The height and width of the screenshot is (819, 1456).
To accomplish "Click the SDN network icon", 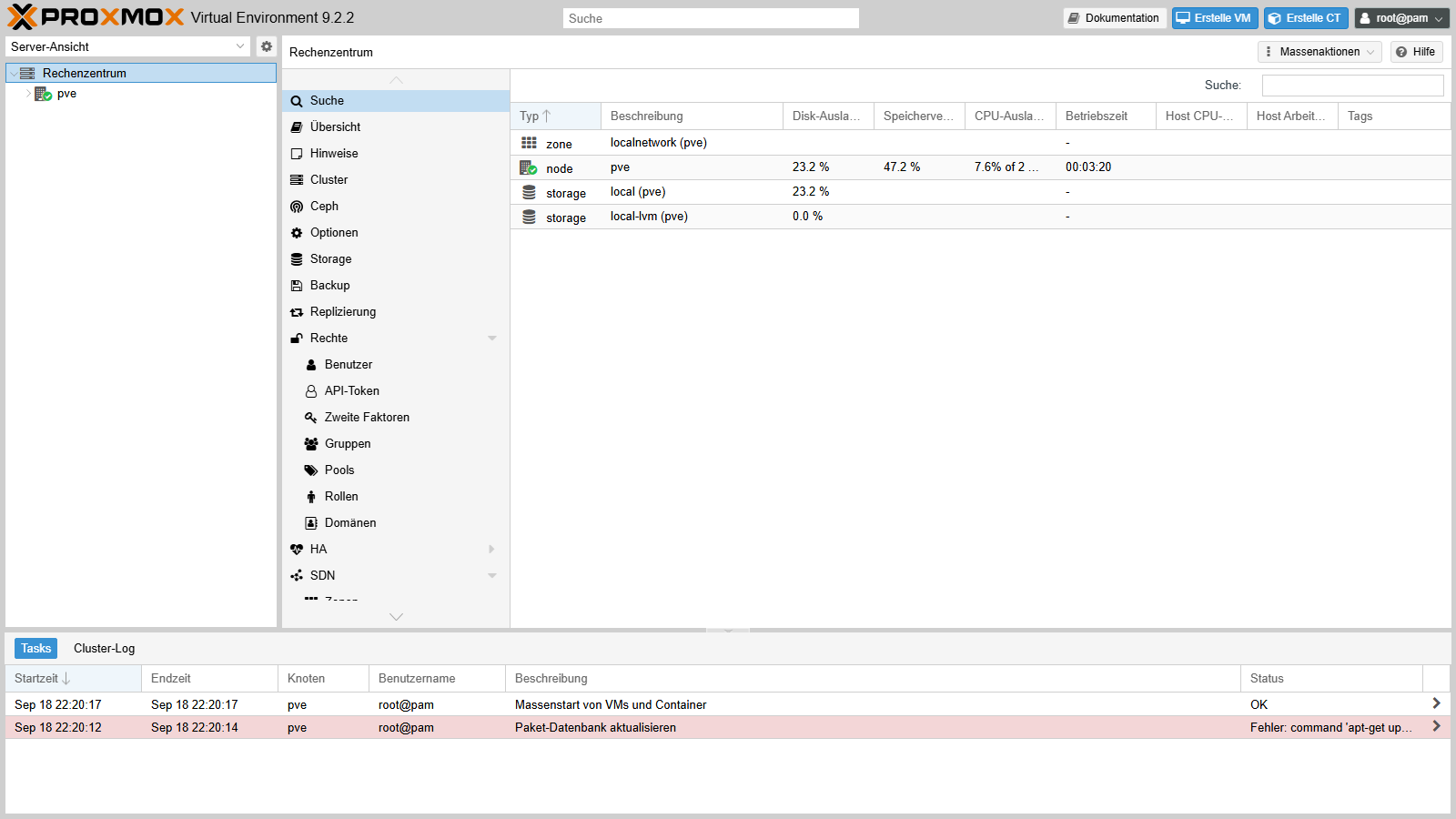I will pyautogui.click(x=297, y=576).
